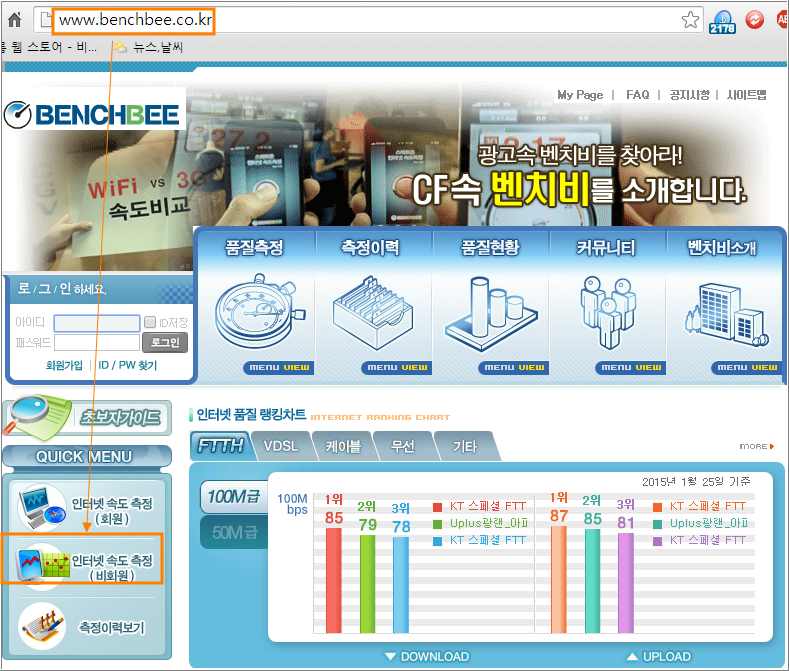Open the 커뮤니티 people icon
This screenshot has height=671, width=789.
click(608, 312)
